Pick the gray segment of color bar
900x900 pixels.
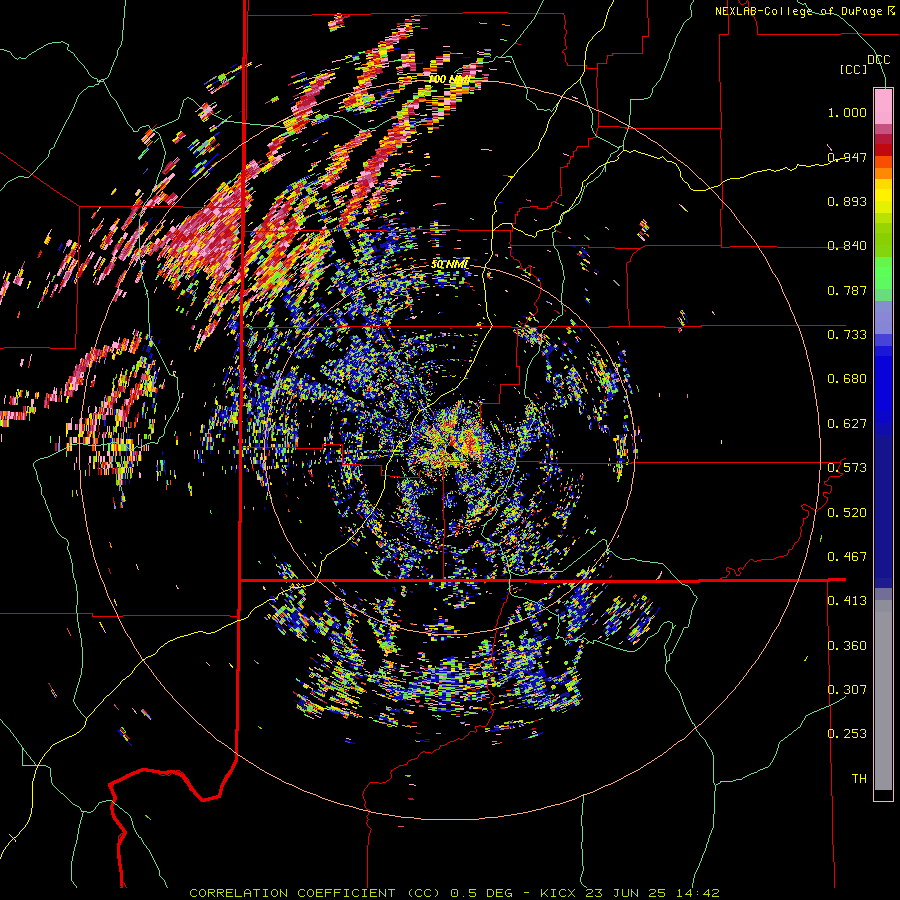point(883,695)
